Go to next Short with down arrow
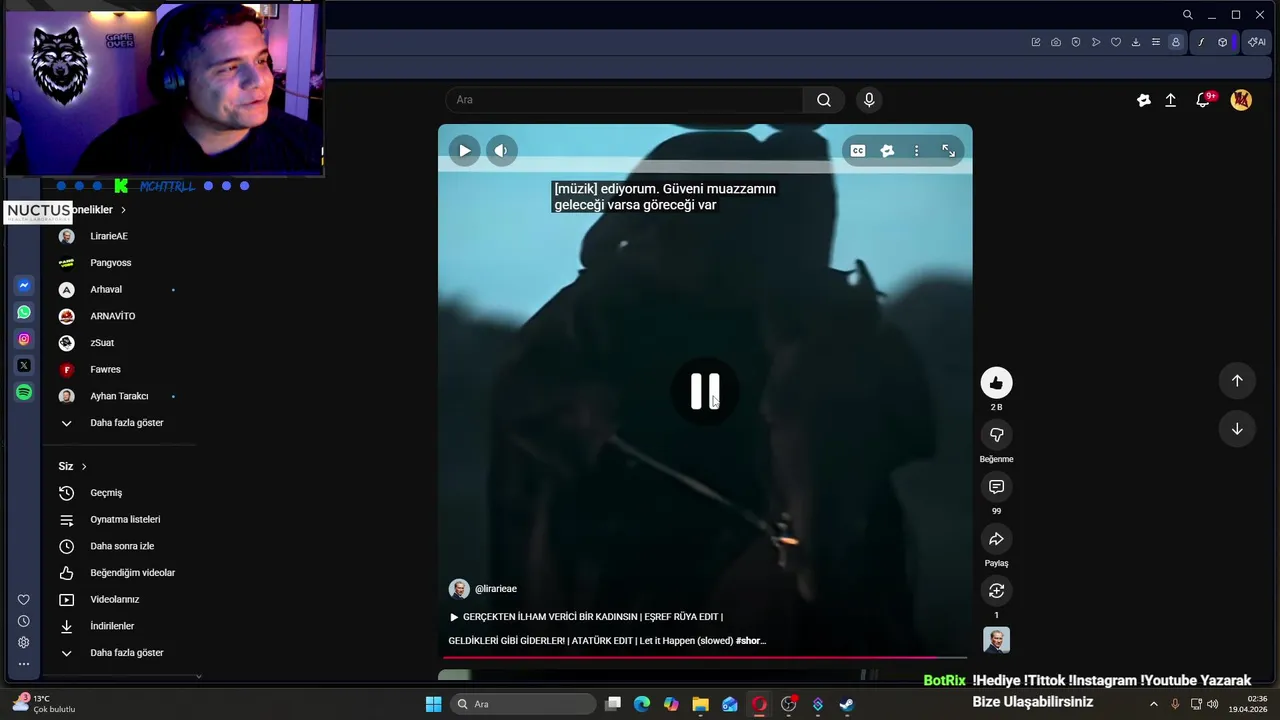This screenshot has width=1280, height=720. (x=1237, y=428)
